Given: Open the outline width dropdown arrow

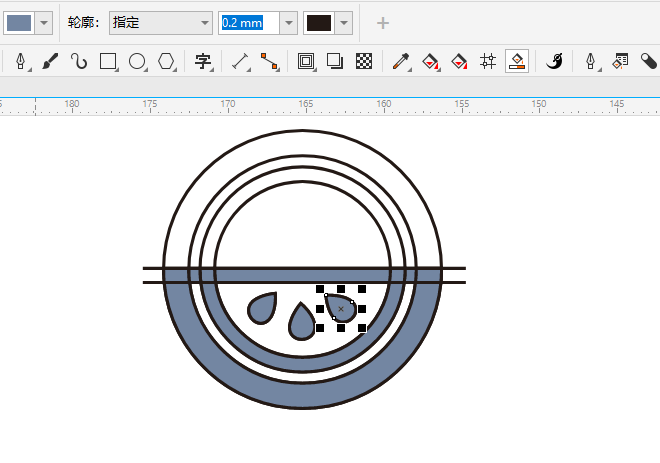Looking at the screenshot, I should [289, 23].
